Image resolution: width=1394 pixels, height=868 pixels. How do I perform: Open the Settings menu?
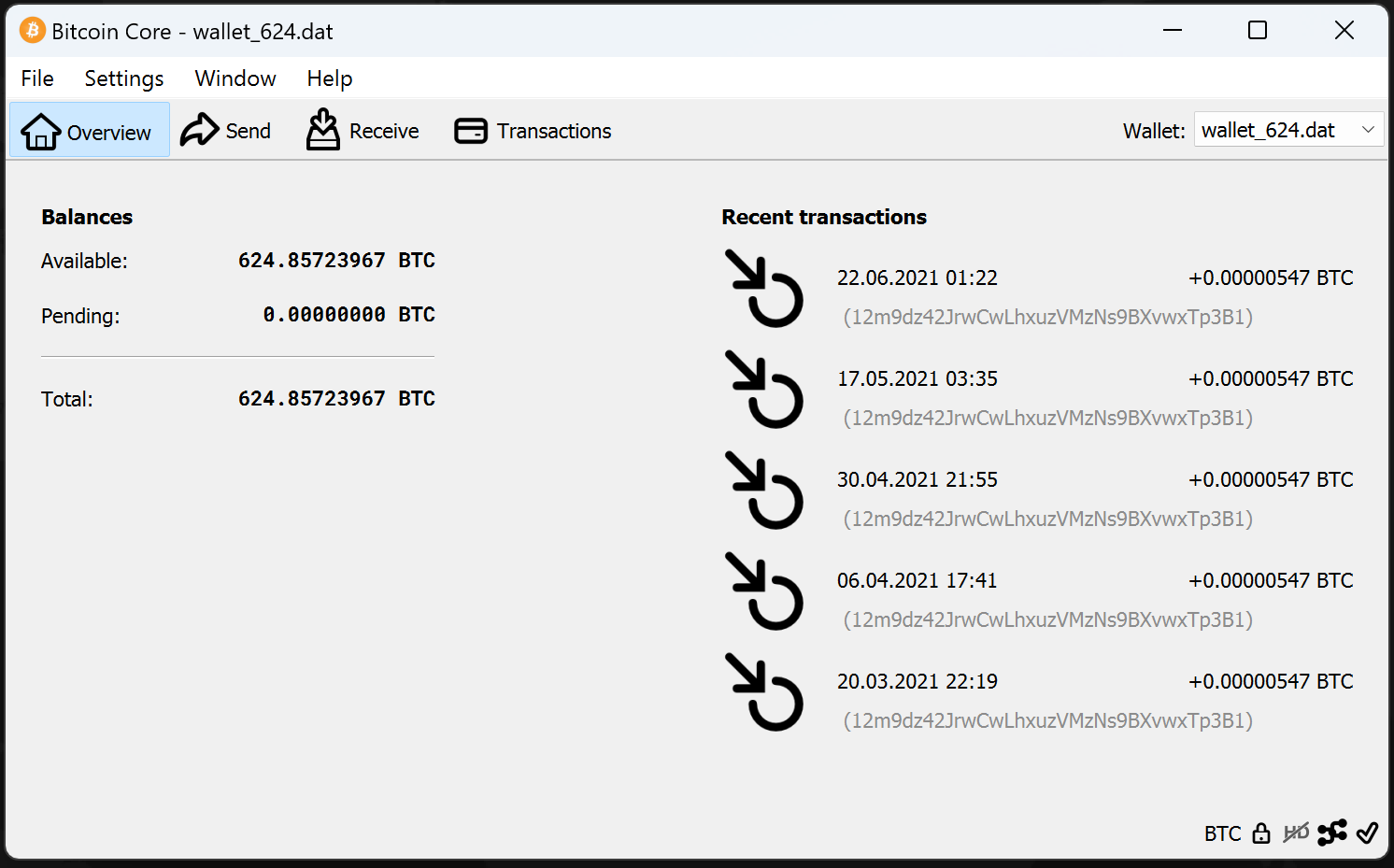123,78
